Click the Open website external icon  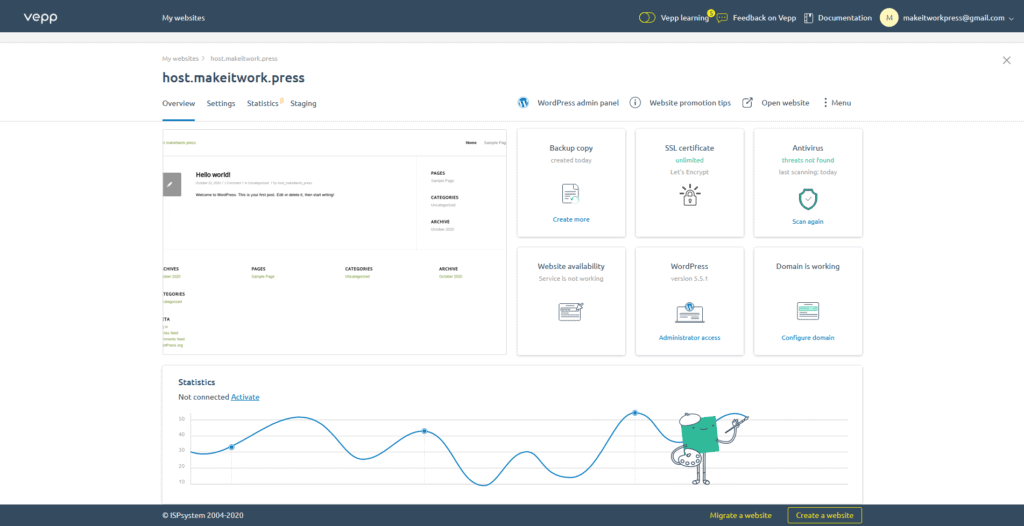[x=748, y=103]
